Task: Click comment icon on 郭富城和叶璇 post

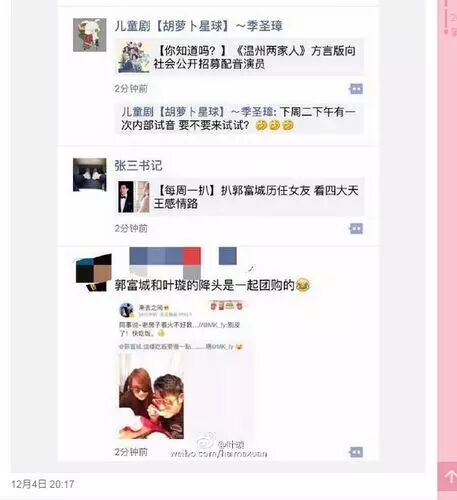Action: point(356,452)
